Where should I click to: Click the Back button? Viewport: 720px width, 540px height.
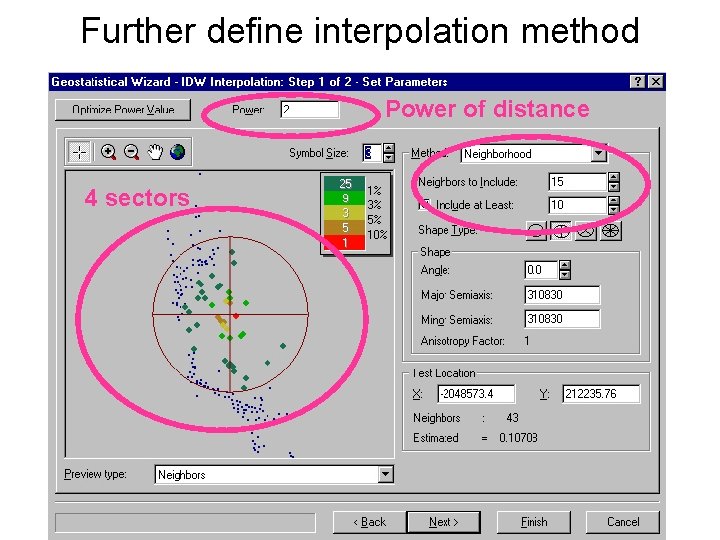tap(370, 522)
